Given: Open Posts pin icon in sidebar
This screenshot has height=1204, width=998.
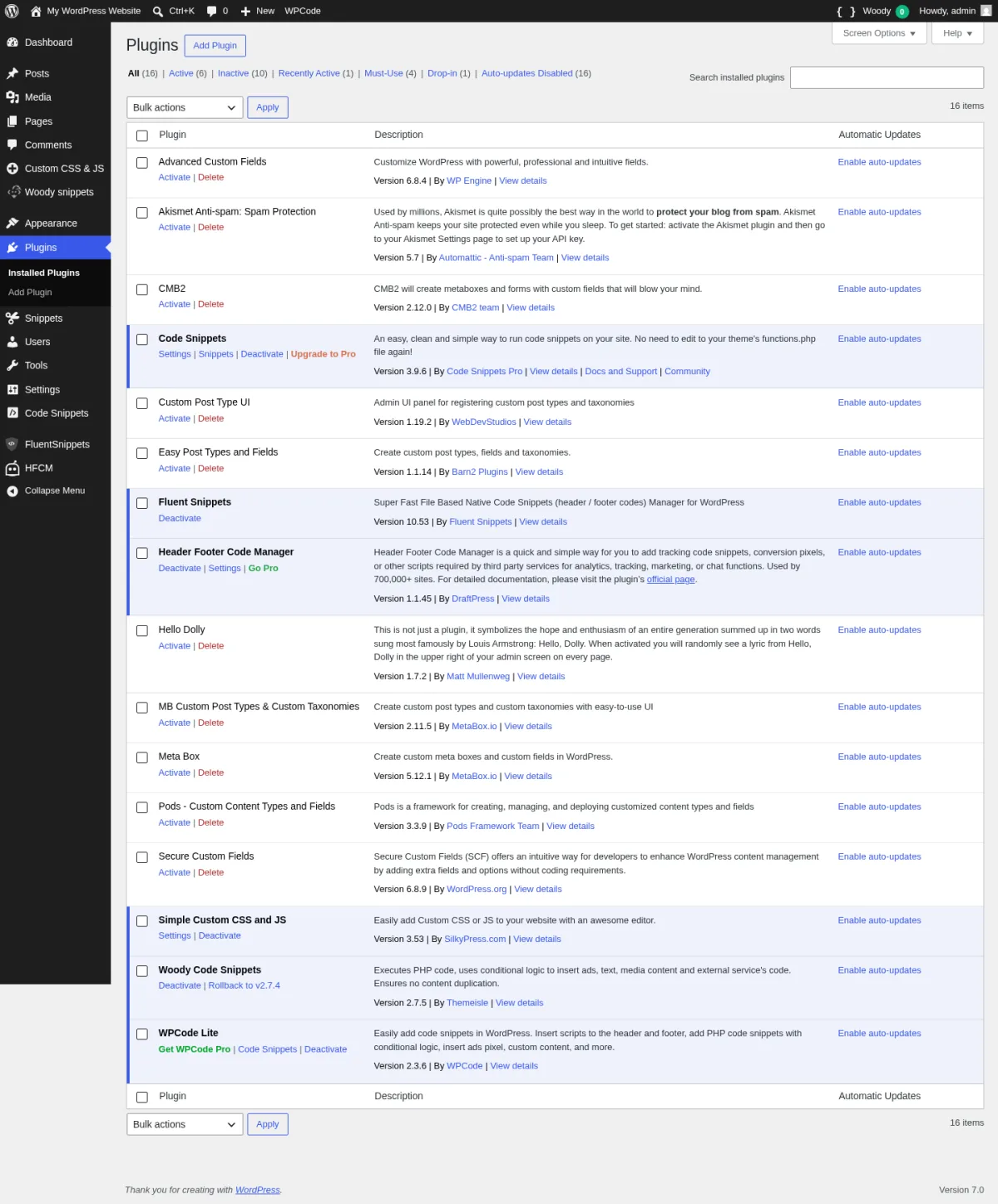Looking at the screenshot, I should 12,74.
